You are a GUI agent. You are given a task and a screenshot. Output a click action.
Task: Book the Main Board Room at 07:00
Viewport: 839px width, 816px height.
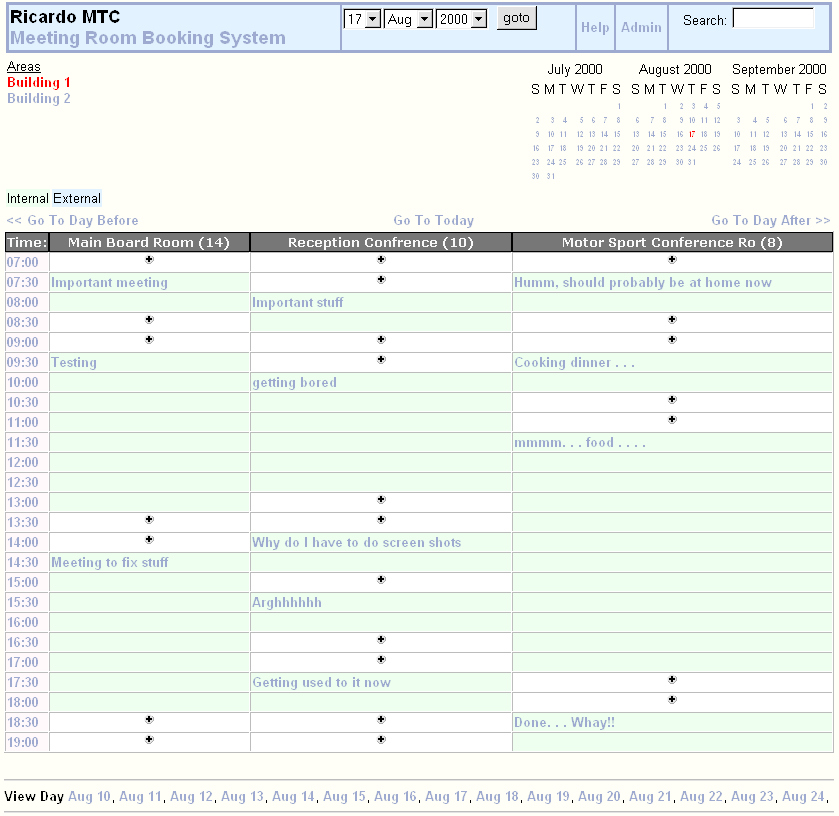click(x=149, y=260)
